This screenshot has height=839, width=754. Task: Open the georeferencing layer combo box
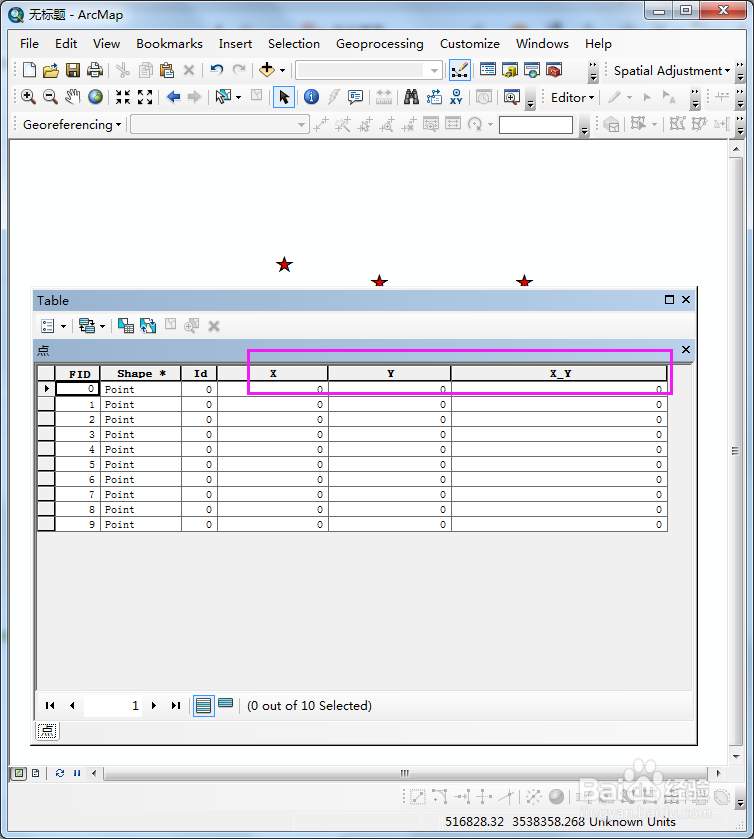pos(220,125)
